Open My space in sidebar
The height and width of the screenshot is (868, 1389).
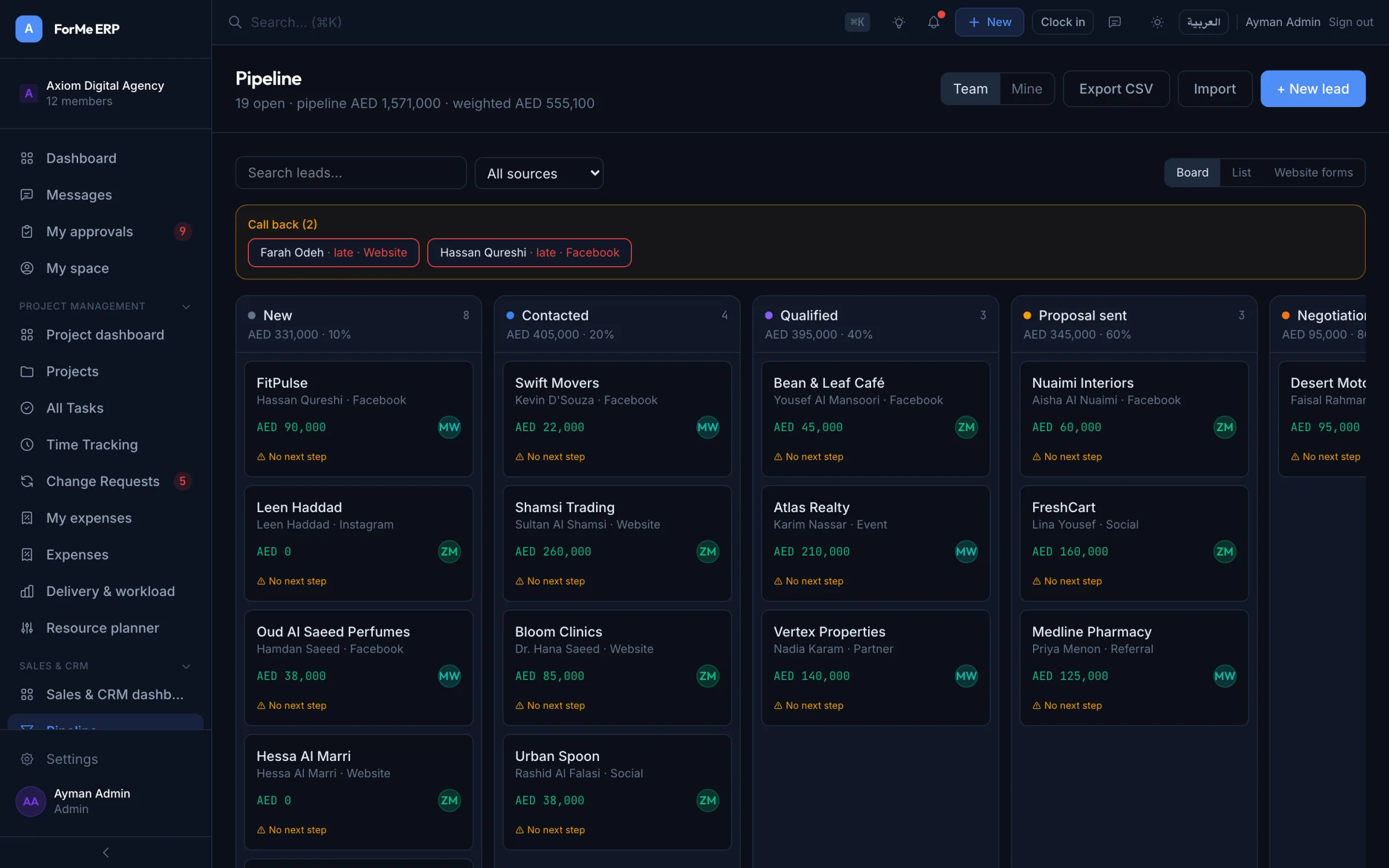(x=105, y=268)
